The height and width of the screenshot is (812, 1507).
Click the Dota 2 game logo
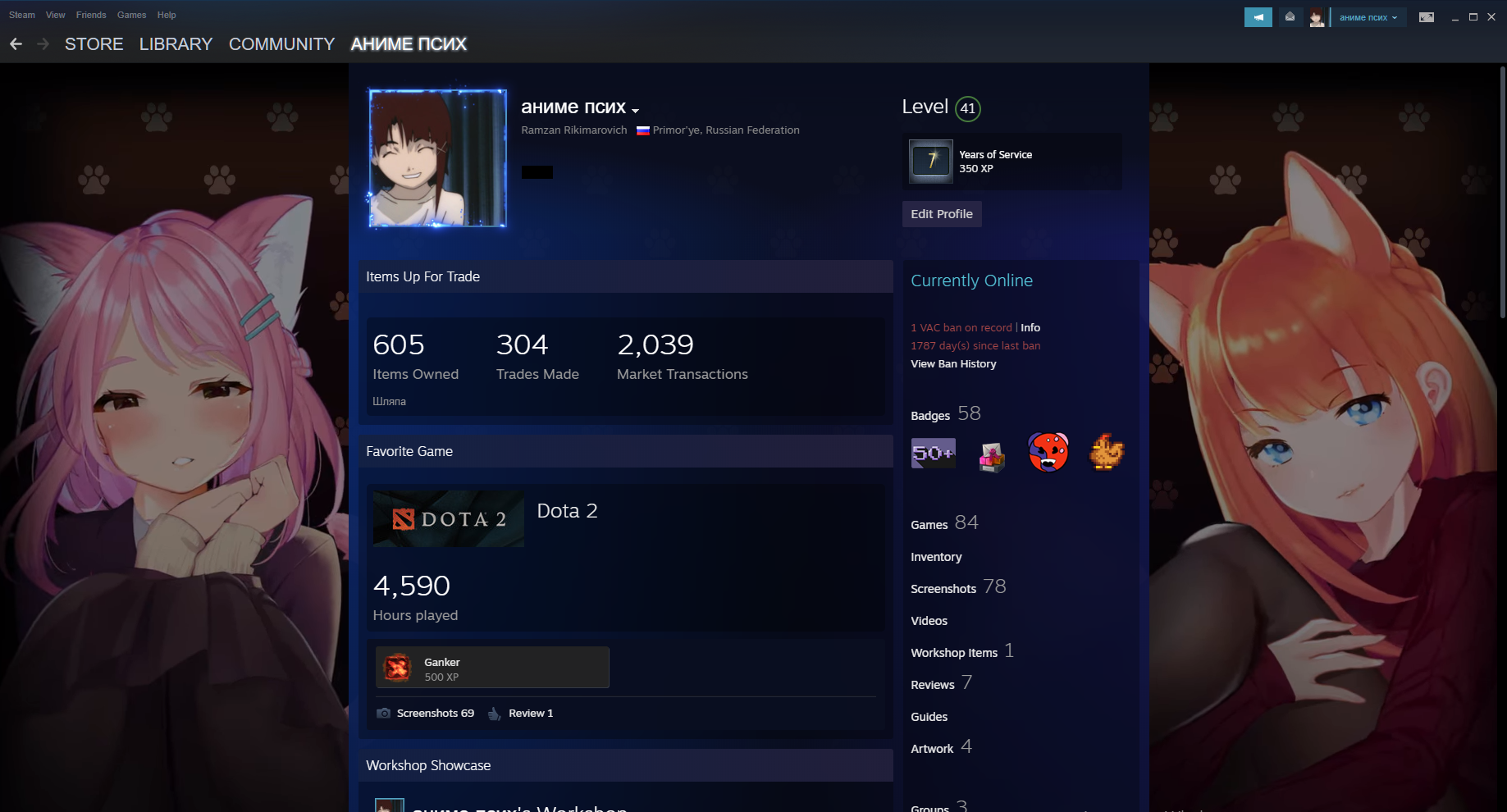pos(448,518)
